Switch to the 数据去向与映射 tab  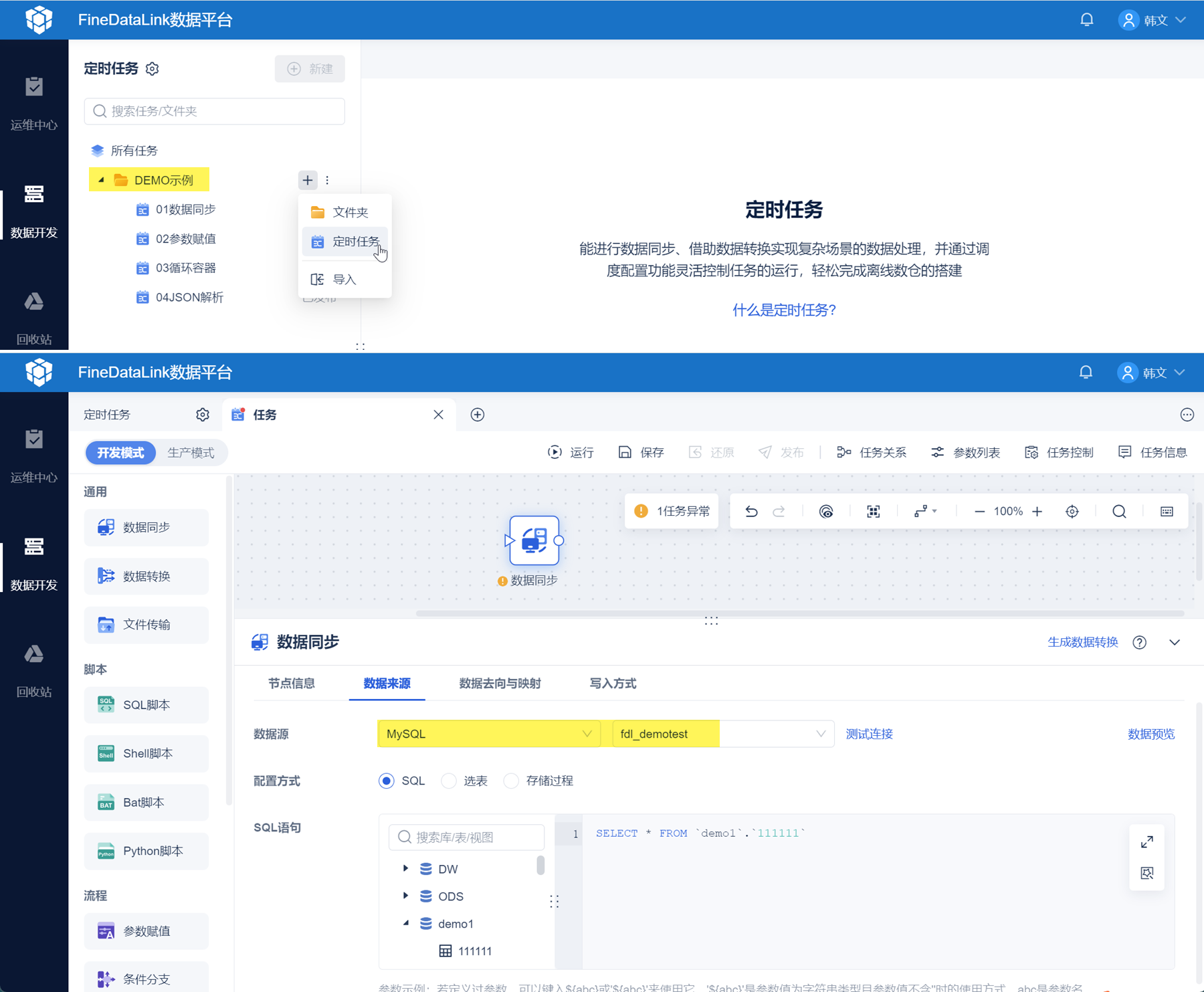pos(500,684)
